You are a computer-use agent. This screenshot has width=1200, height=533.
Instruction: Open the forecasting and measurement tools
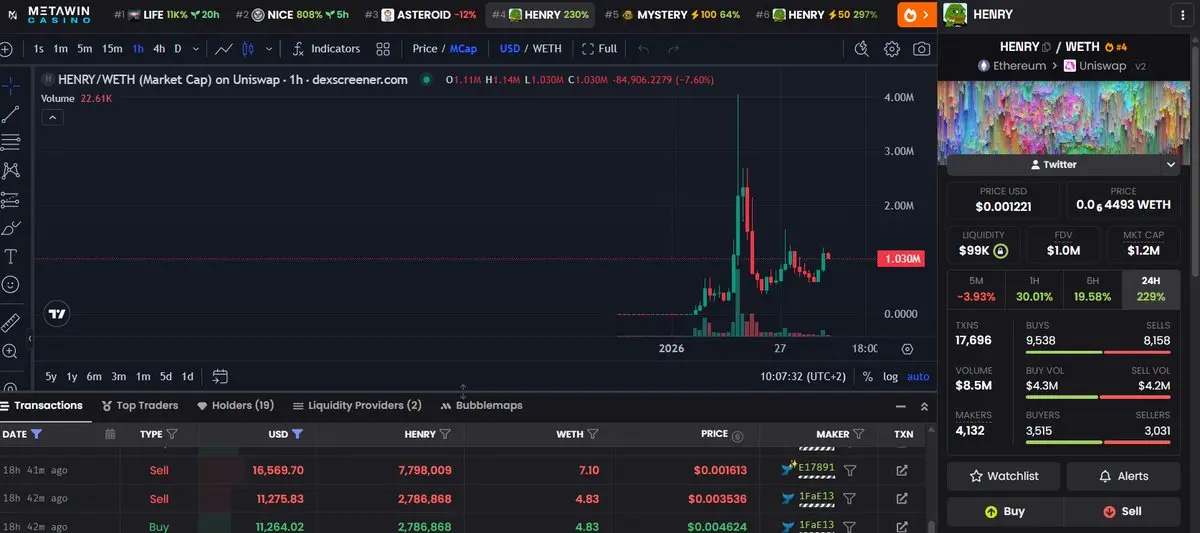point(10,199)
